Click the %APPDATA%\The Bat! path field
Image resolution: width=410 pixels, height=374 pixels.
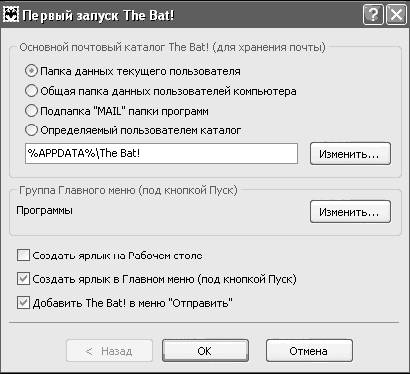pyautogui.click(x=161, y=154)
